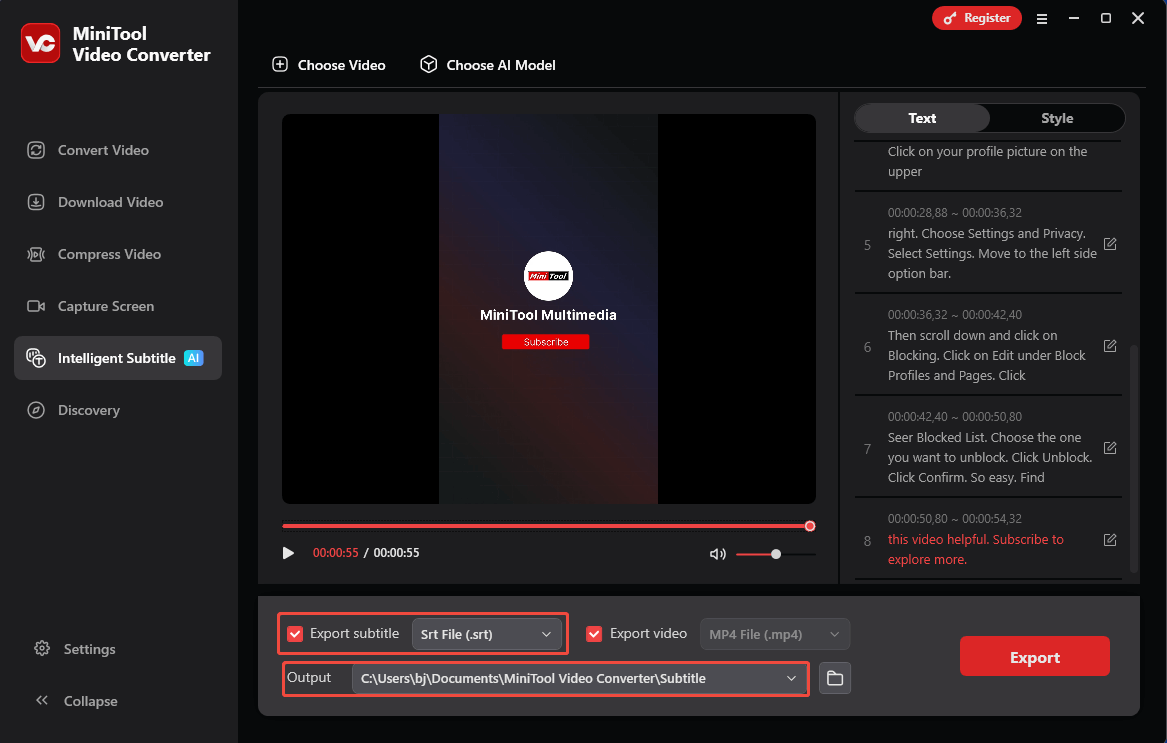The height and width of the screenshot is (743, 1167).
Task: Click the Choose Video button
Action: click(x=329, y=65)
